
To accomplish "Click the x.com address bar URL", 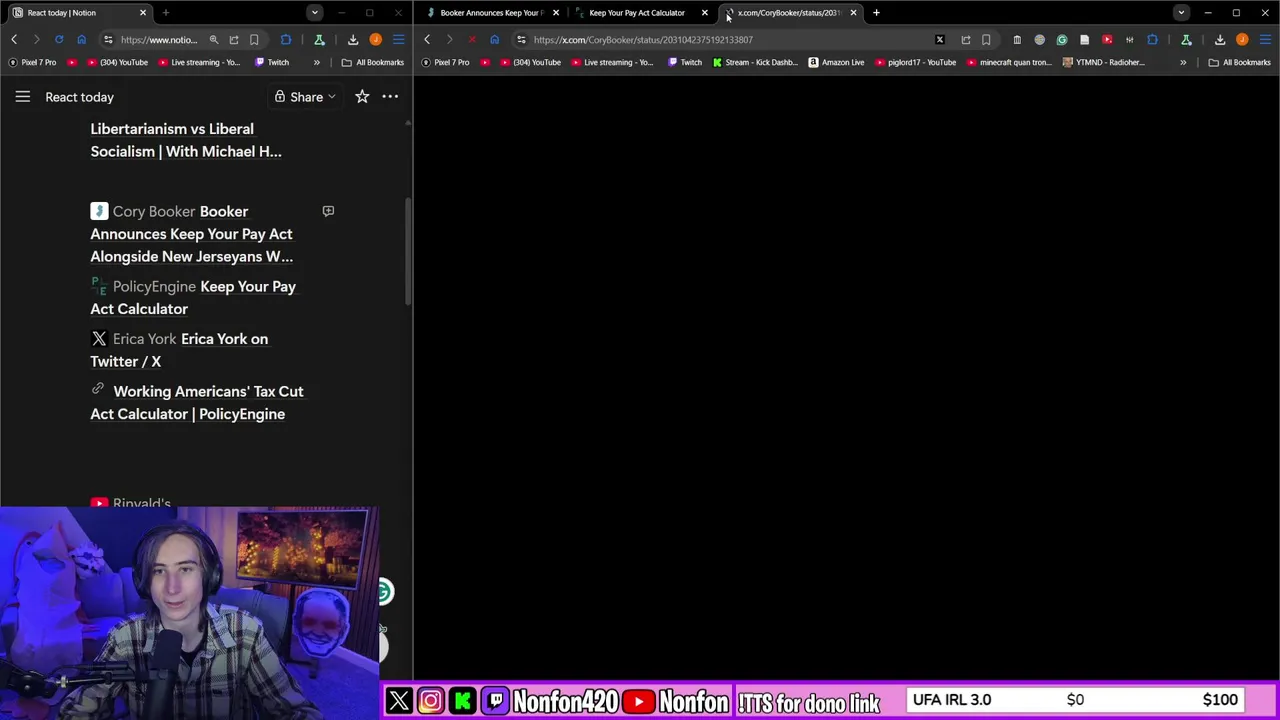I will click(x=643, y=40).
